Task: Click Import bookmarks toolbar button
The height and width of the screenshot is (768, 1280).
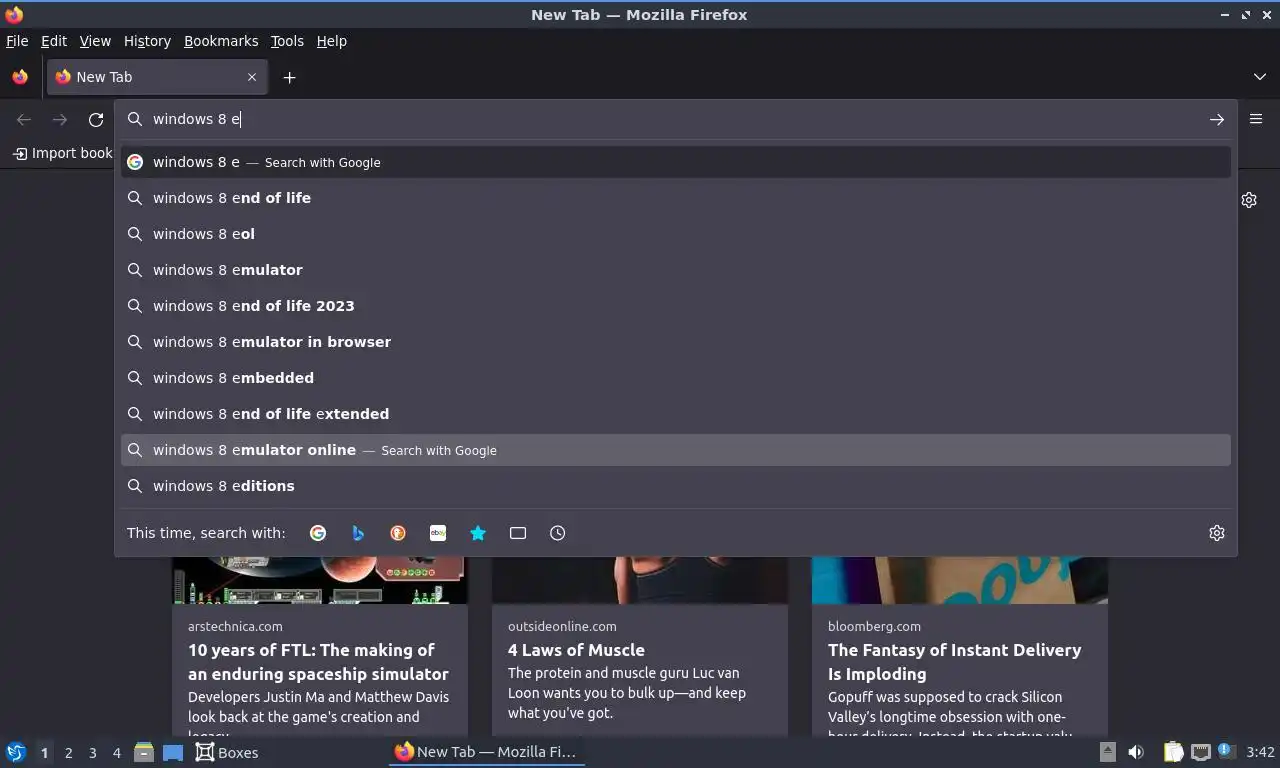Action: pos(63,153)
